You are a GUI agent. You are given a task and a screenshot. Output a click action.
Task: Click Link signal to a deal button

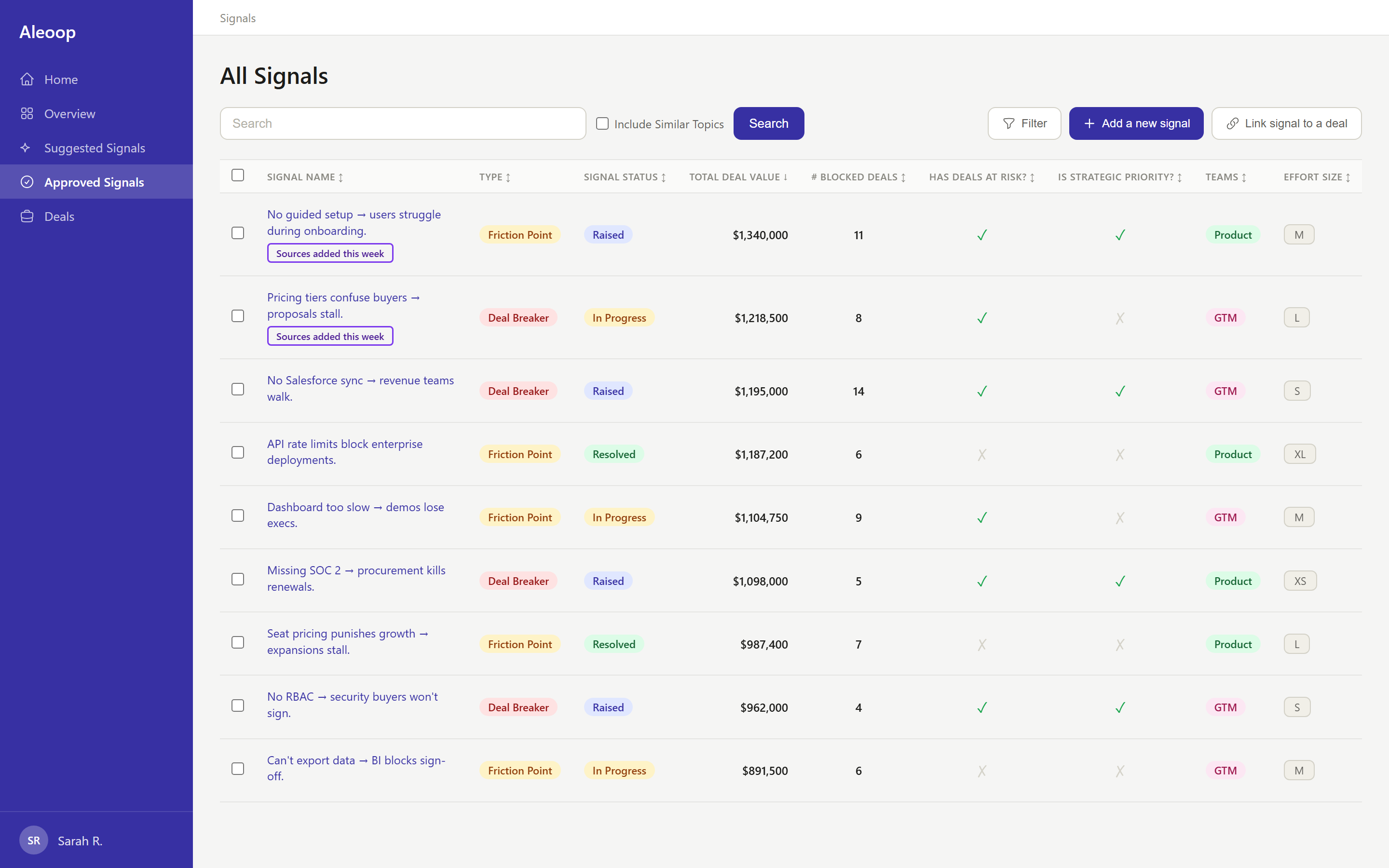tap(1286, 123)
